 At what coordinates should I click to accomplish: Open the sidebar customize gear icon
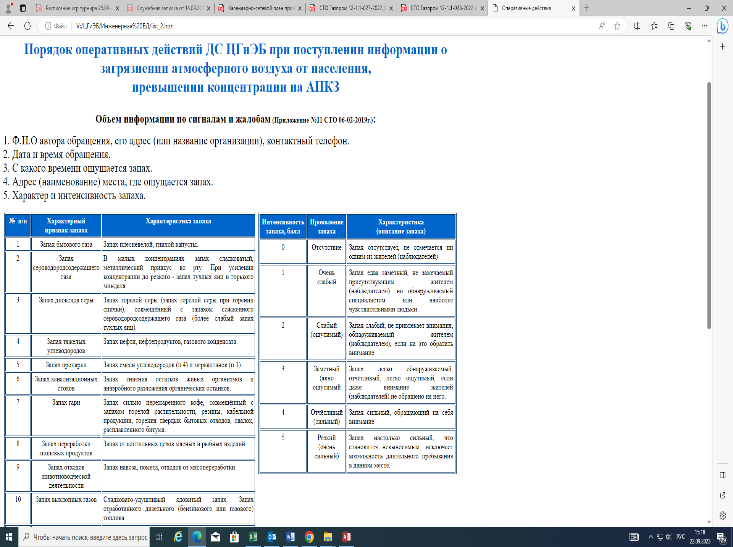(x=723, y=516)
